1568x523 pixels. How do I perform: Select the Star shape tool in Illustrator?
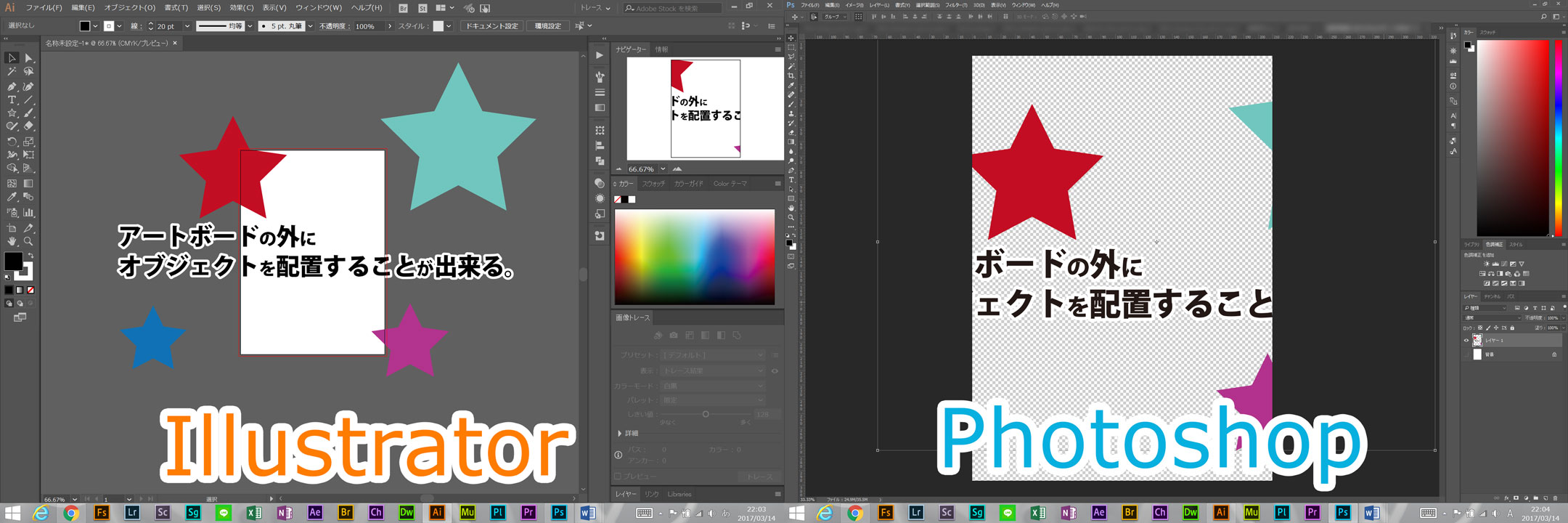[x=12, y=113]
